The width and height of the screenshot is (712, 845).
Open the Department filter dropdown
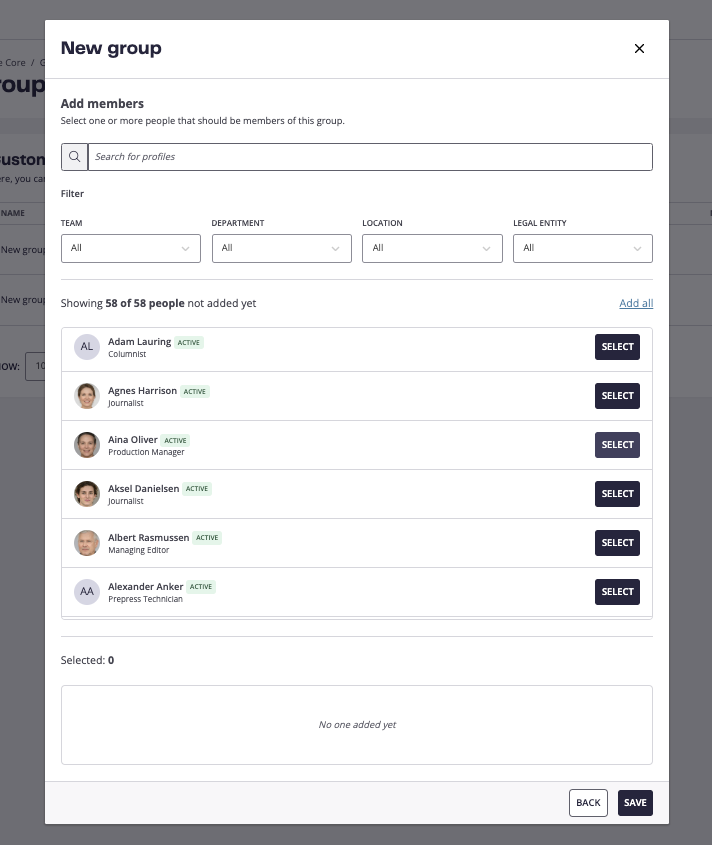[281, 248]
